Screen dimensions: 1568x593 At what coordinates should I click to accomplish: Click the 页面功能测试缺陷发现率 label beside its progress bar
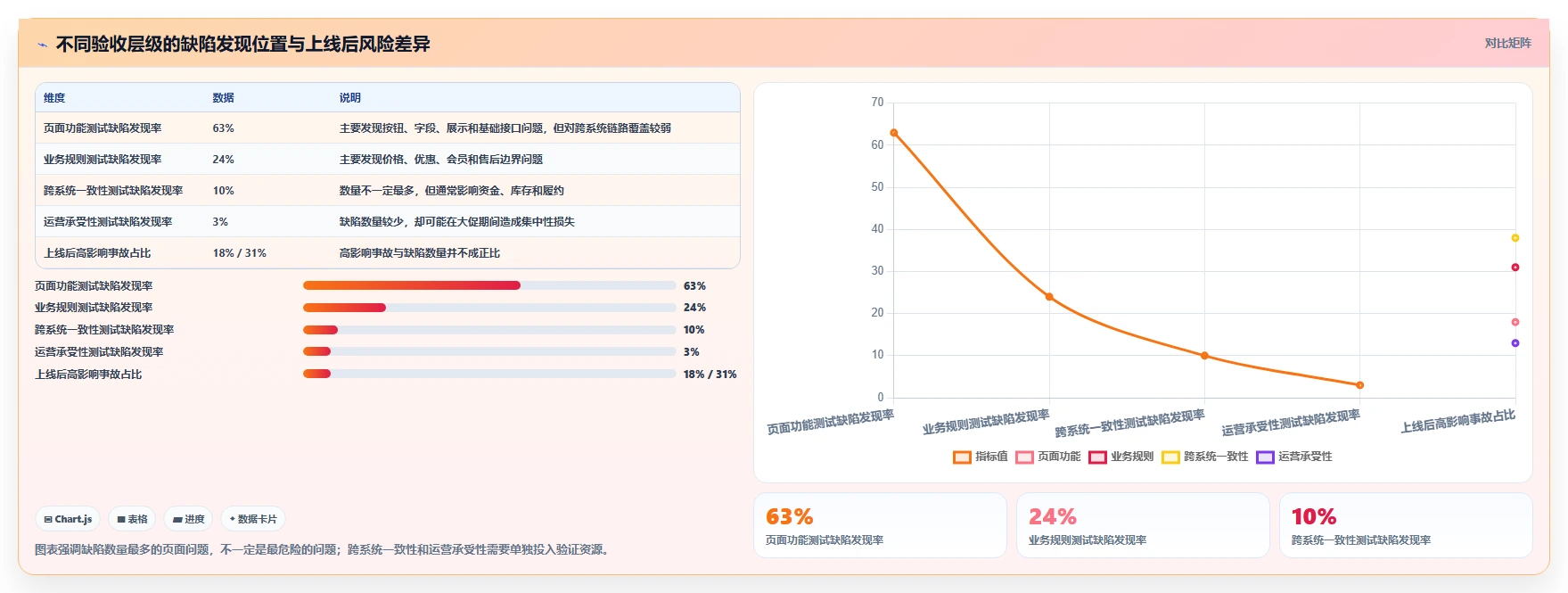tap(94, 286)
